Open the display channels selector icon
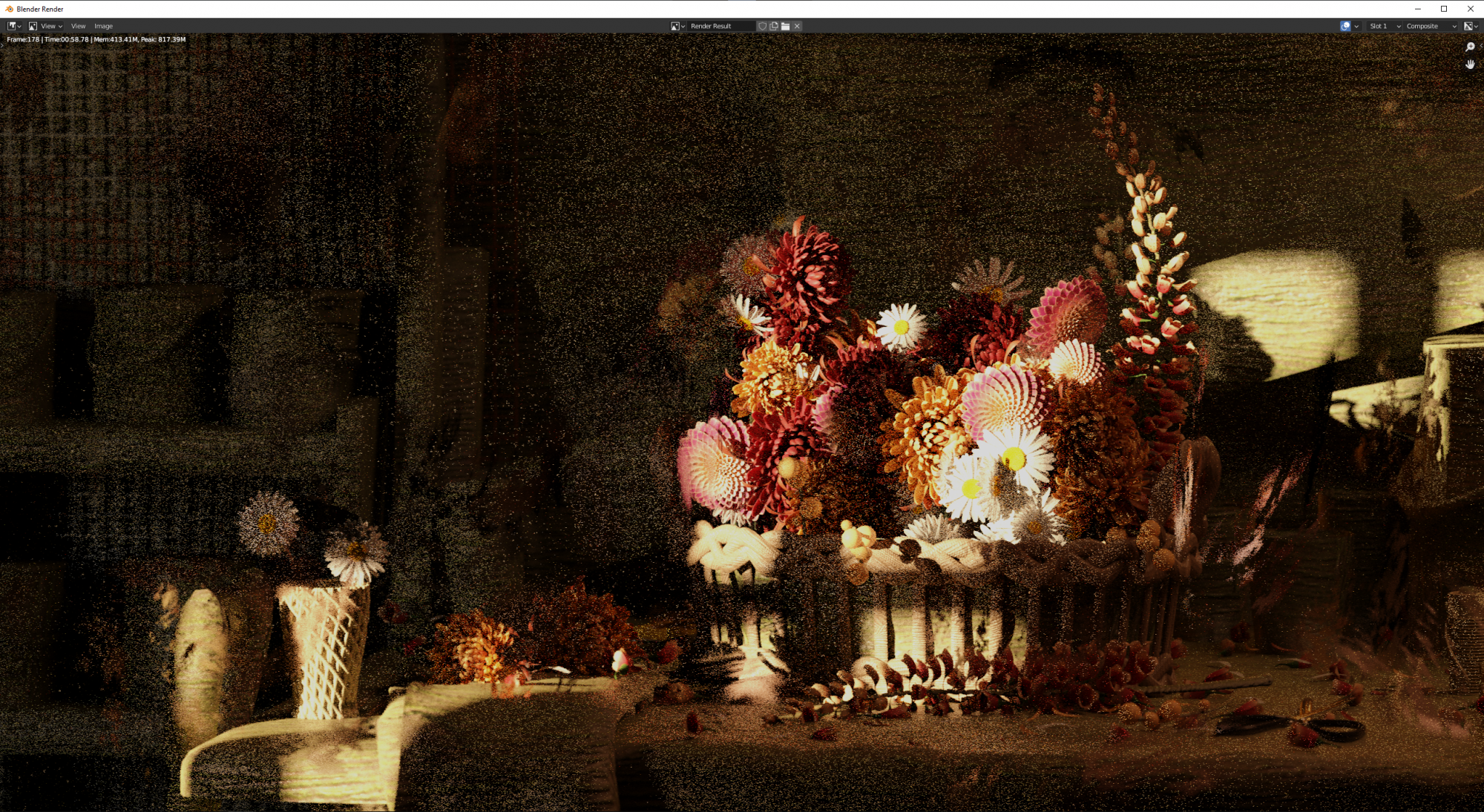Viewport: 1484px width, 812px height. click(1470, 26)
